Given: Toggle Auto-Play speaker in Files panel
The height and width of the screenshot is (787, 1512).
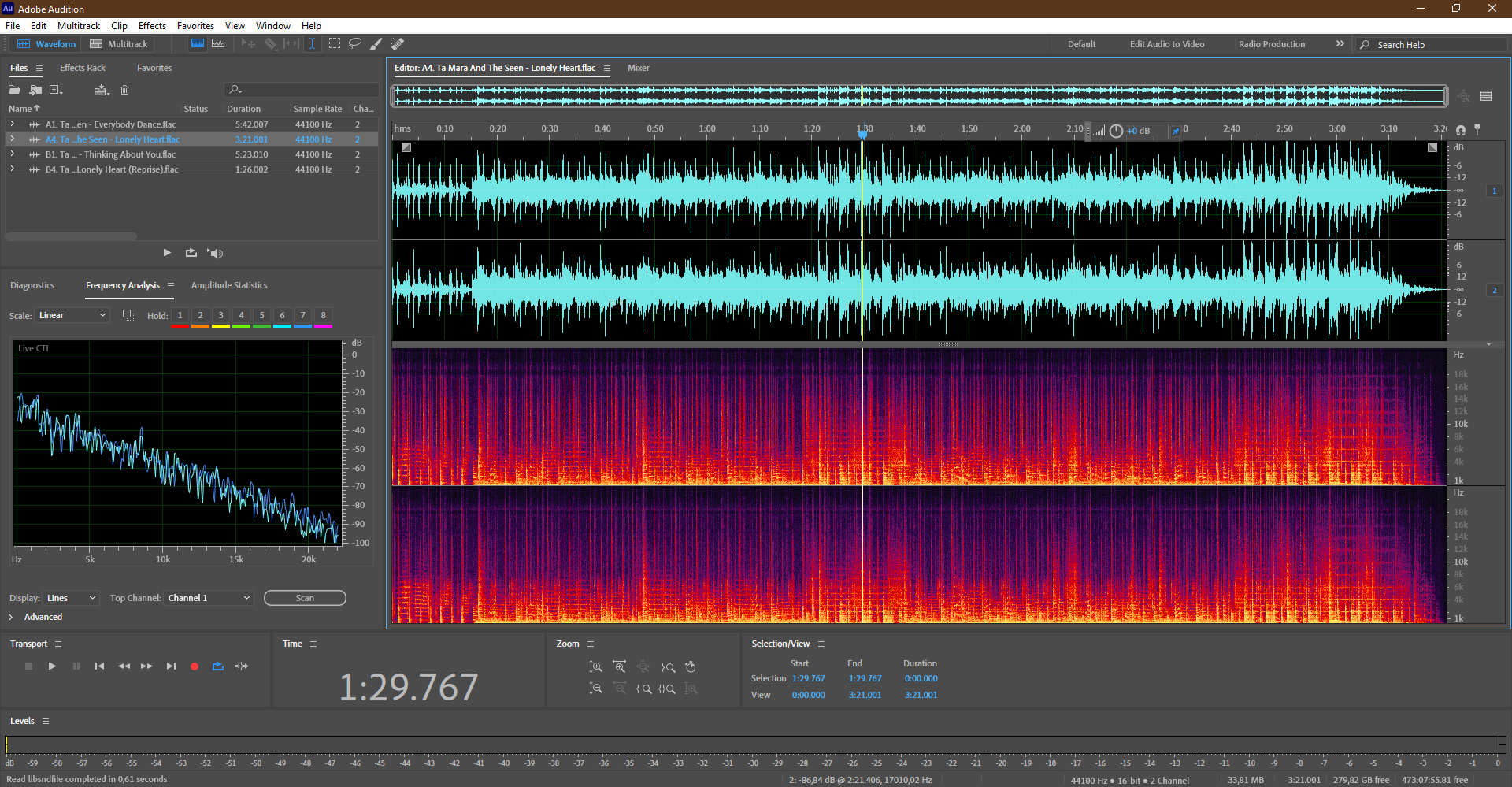Looking at the screenshot, I should 215,253.
